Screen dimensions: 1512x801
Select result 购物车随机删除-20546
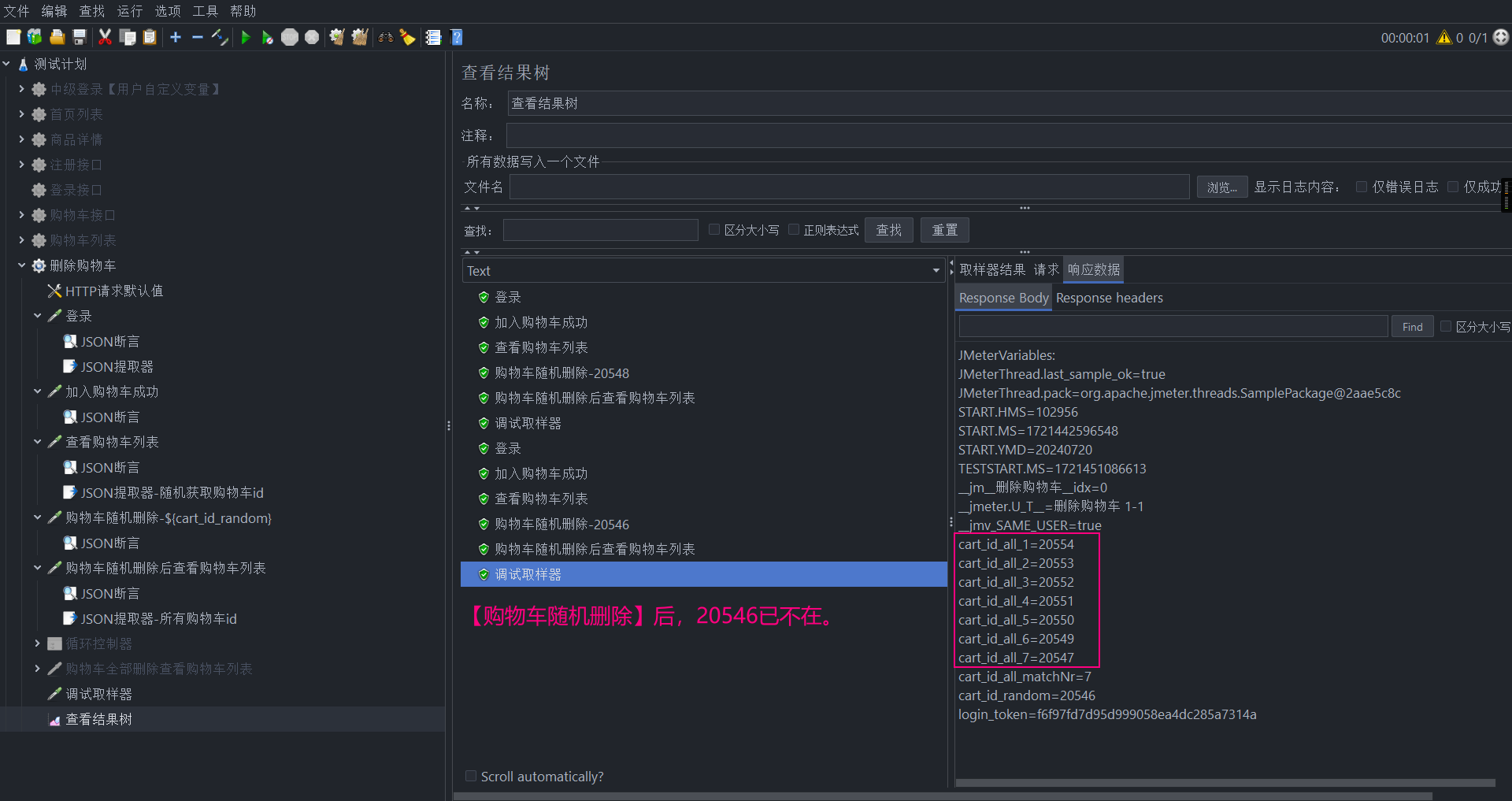[x=561, y=524]
